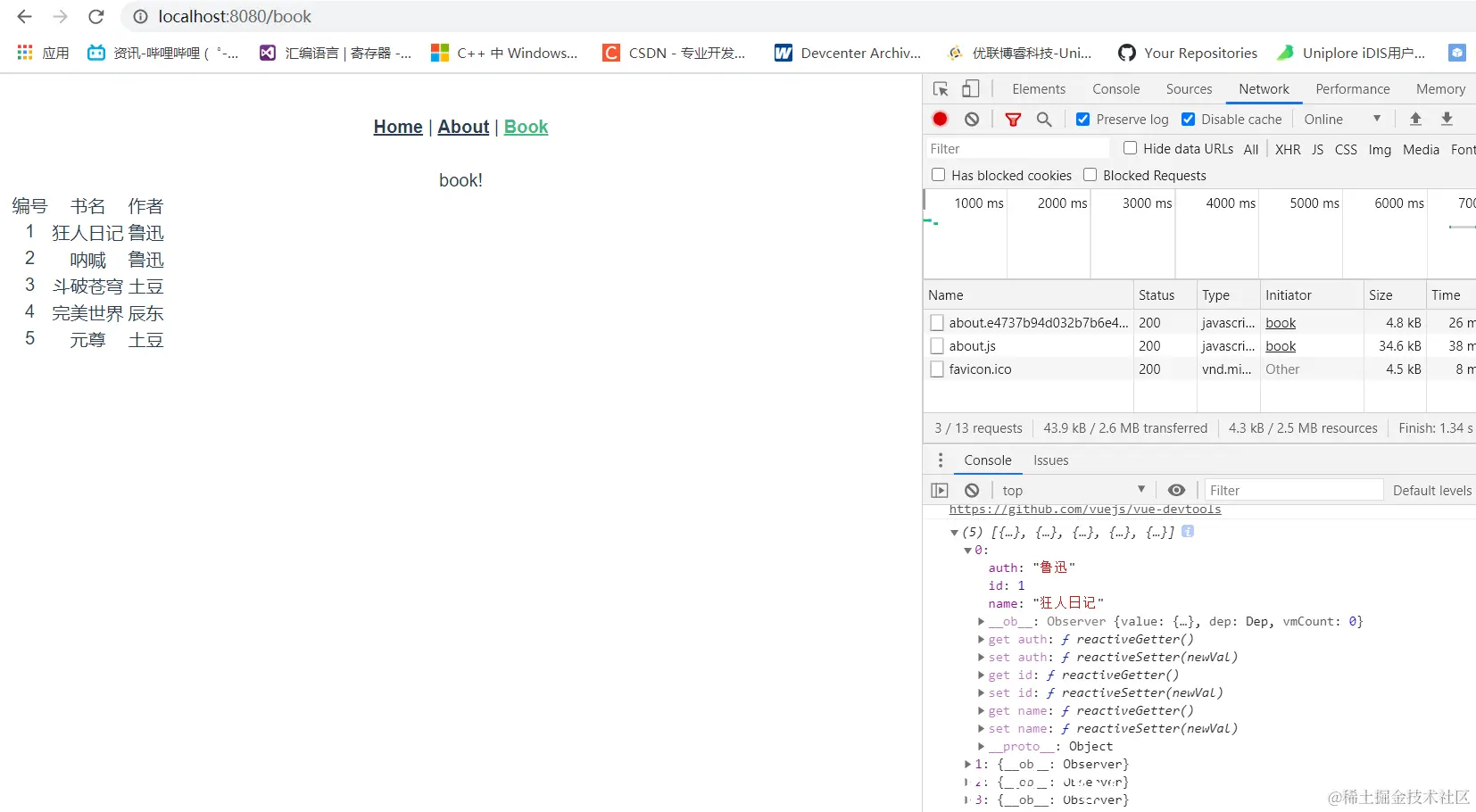Expand the get auth reactiveGetter entry
The width and height of the screenshot is (1476, 812).
[x=982, y=640]
